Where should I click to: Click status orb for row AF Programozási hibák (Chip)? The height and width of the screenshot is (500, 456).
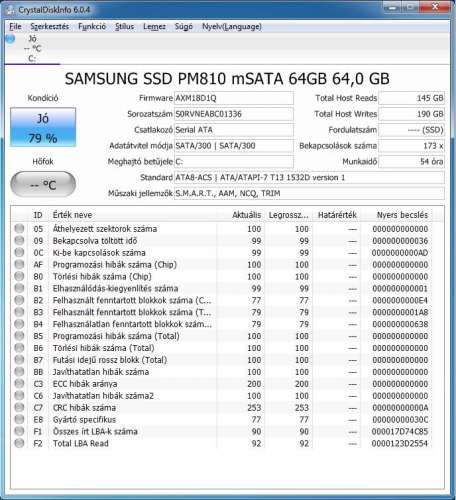tap(19, 264)
